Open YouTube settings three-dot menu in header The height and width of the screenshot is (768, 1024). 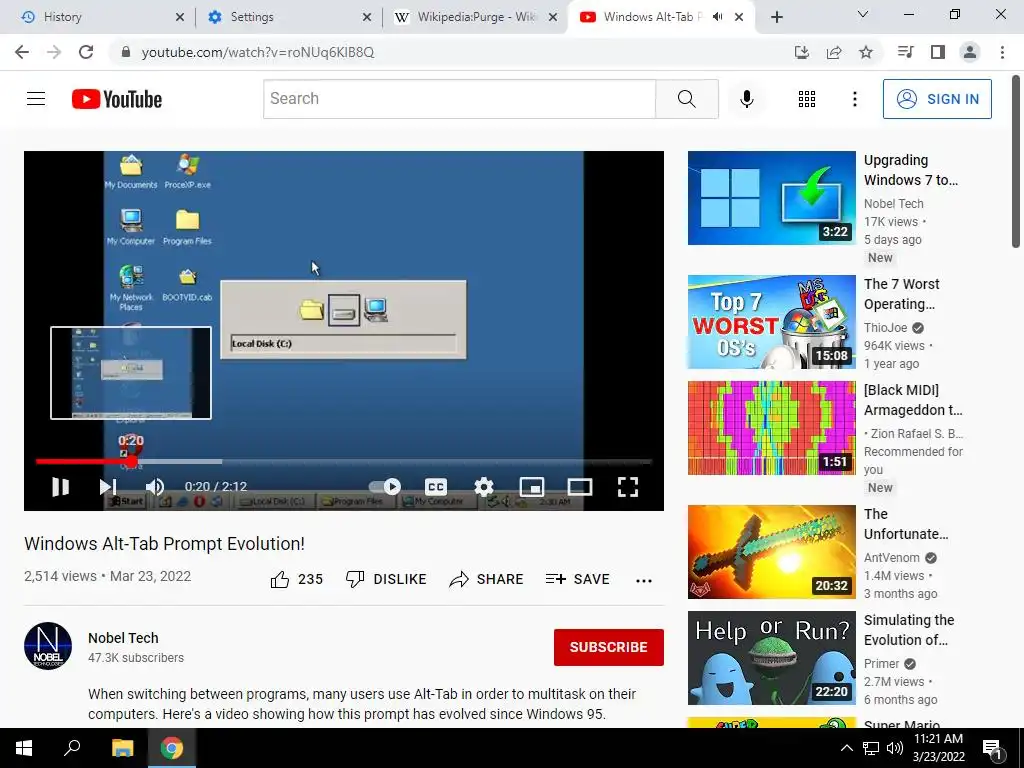pos(855,99)
